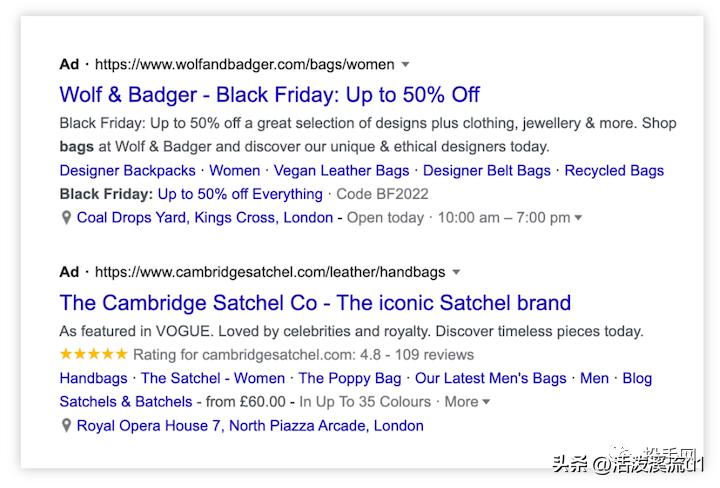
Task: Click the five-star rating for cambridgesatchel.com
Action: click(x=93, y=354)
